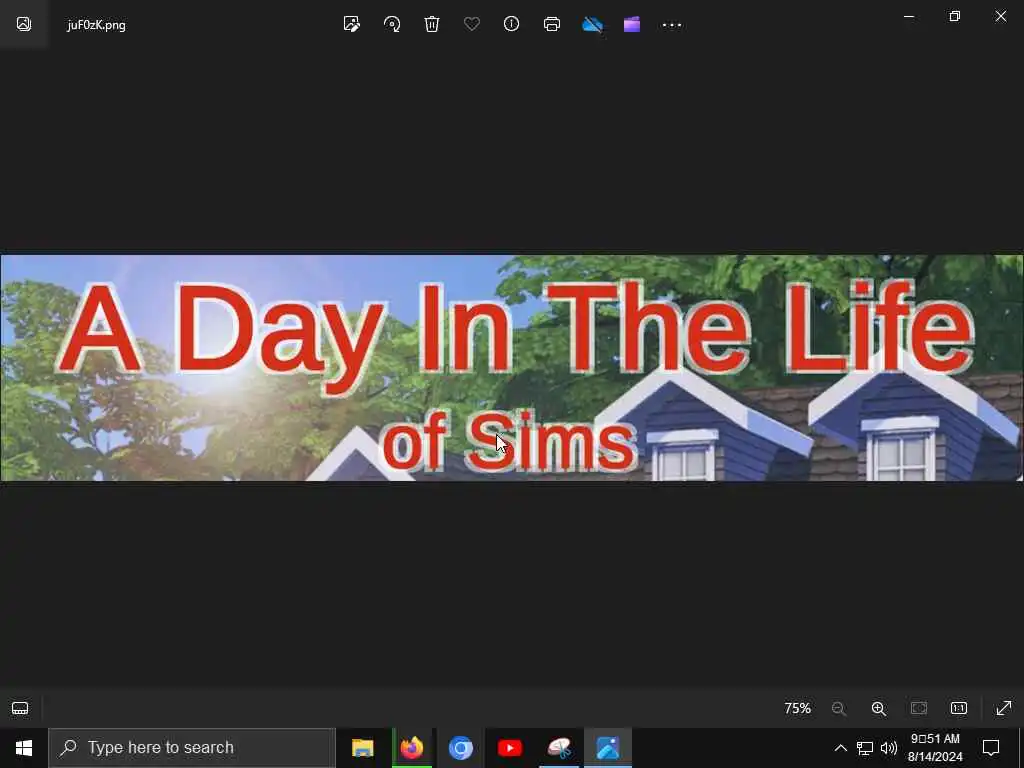
Task: Restore down the Photos window
Action: (x=955, y=16)
